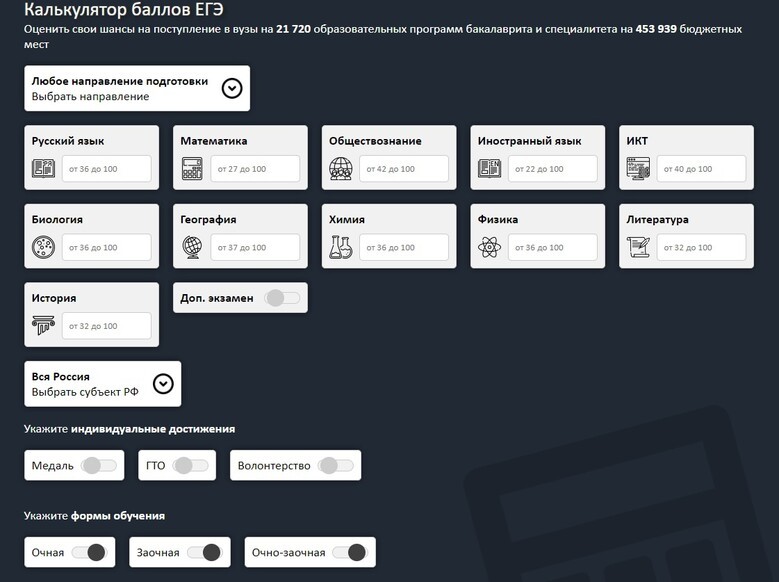Turn on the ГТО toggle
This screenshot has height=582, width=779.
point(191,466)
